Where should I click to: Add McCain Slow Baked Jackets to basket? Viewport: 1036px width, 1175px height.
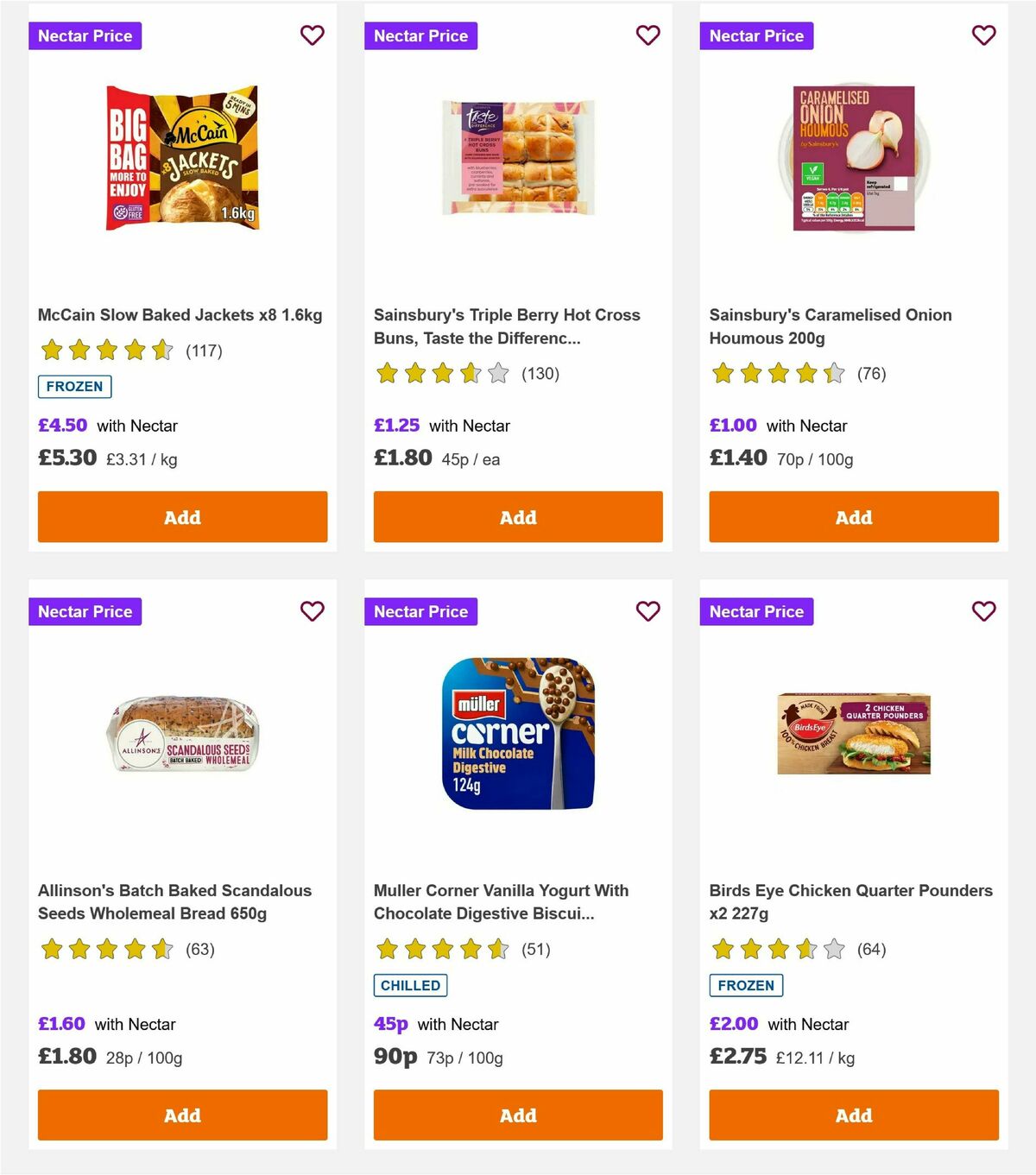pos(182,516)
